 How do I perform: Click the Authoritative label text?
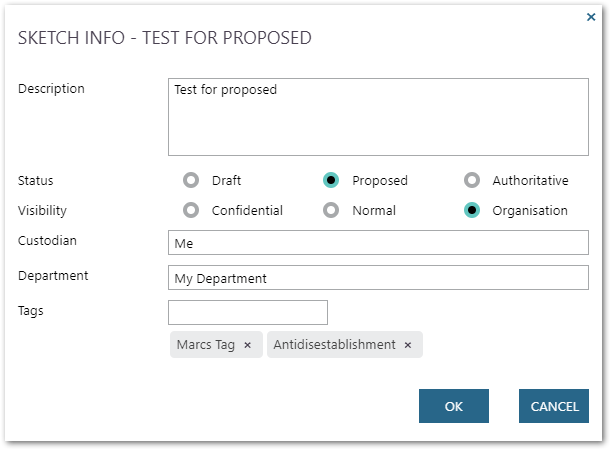point(530,180)
